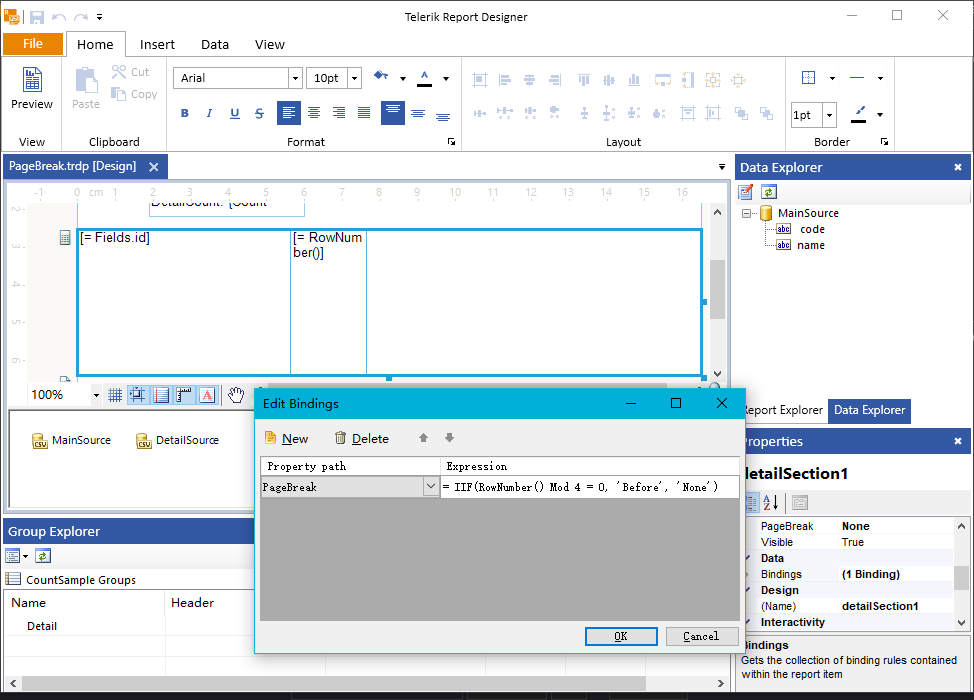Align text right
The image size is (974, 700).
(339, 112)
